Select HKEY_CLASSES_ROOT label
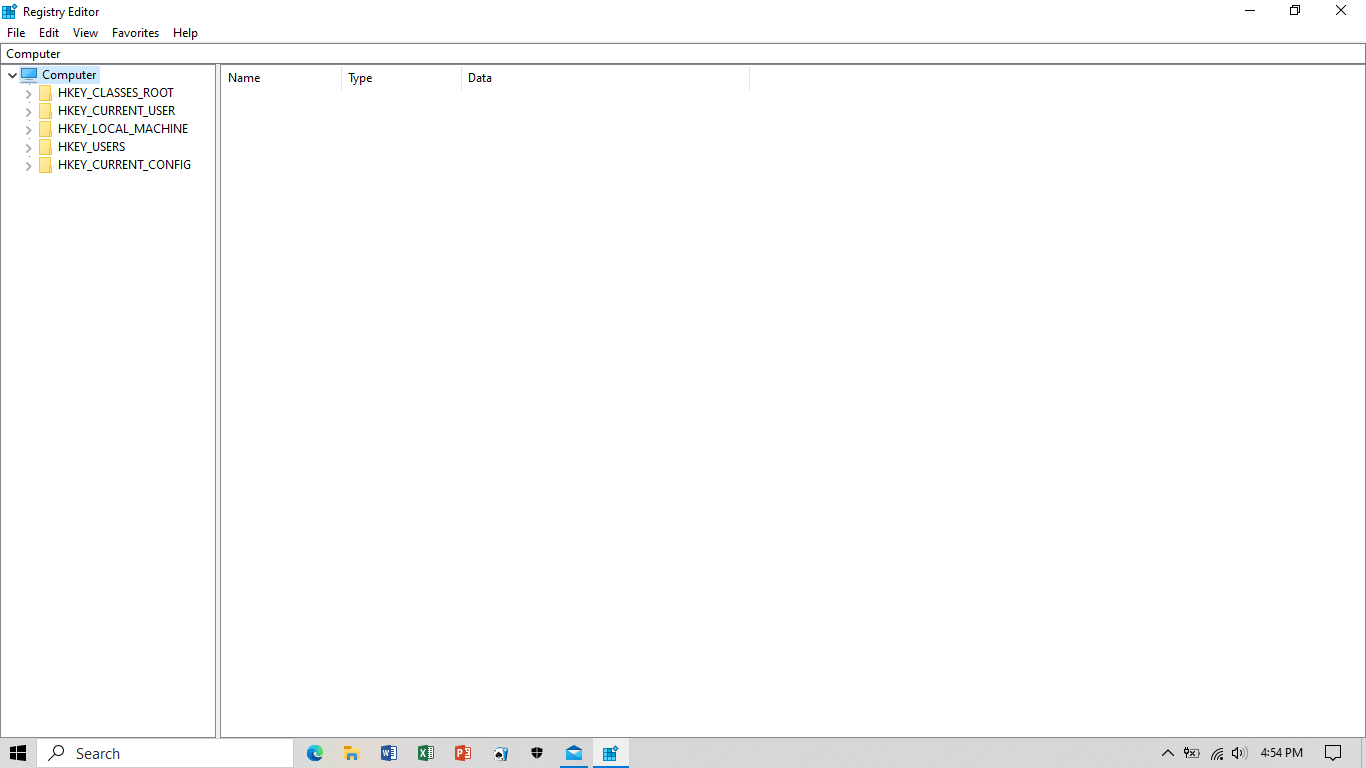1366x768 pixels. click(x=116, y=93)
